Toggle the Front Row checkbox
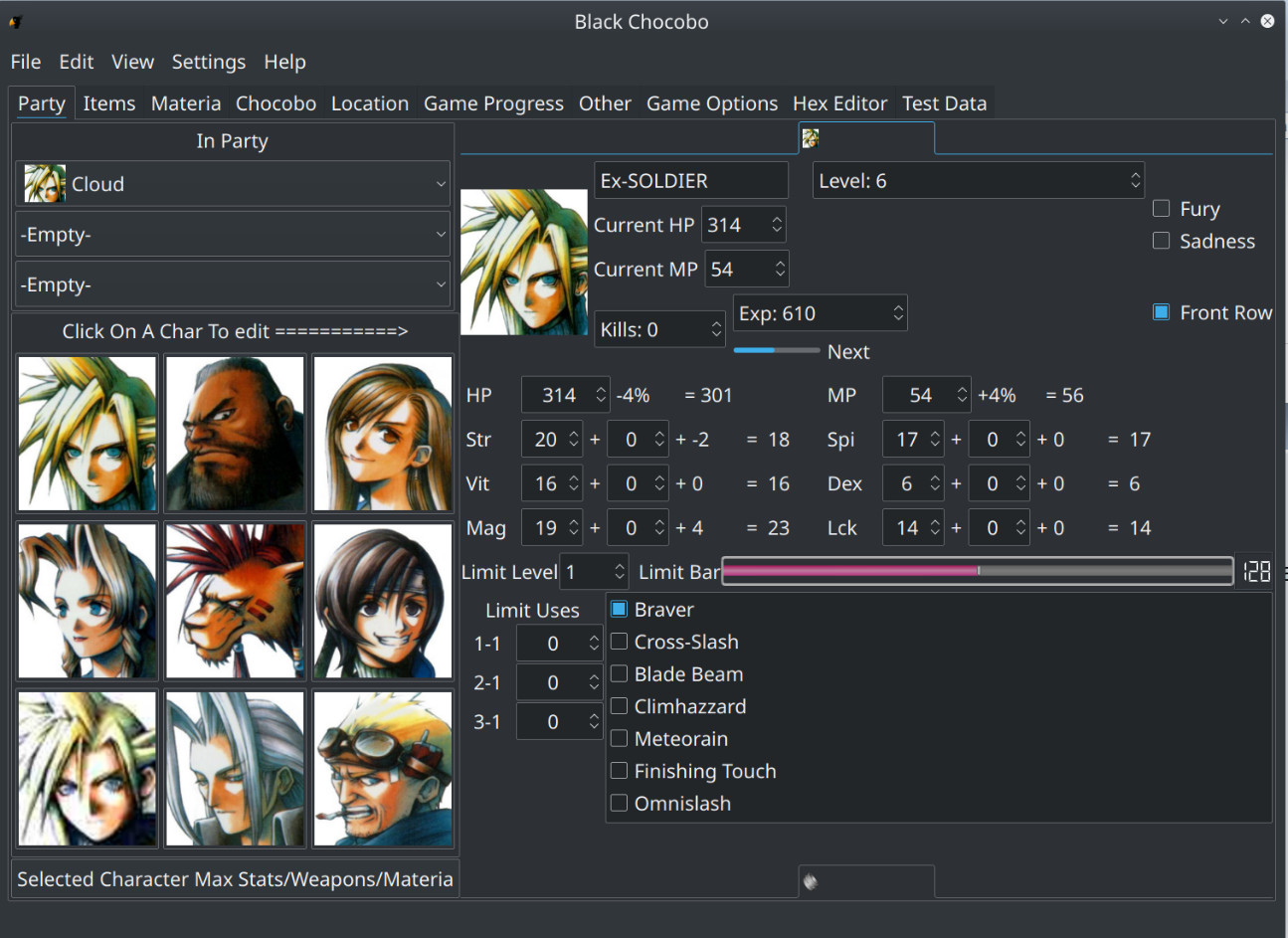Viewport: 1288px width, 938px height. point(1161,312)
